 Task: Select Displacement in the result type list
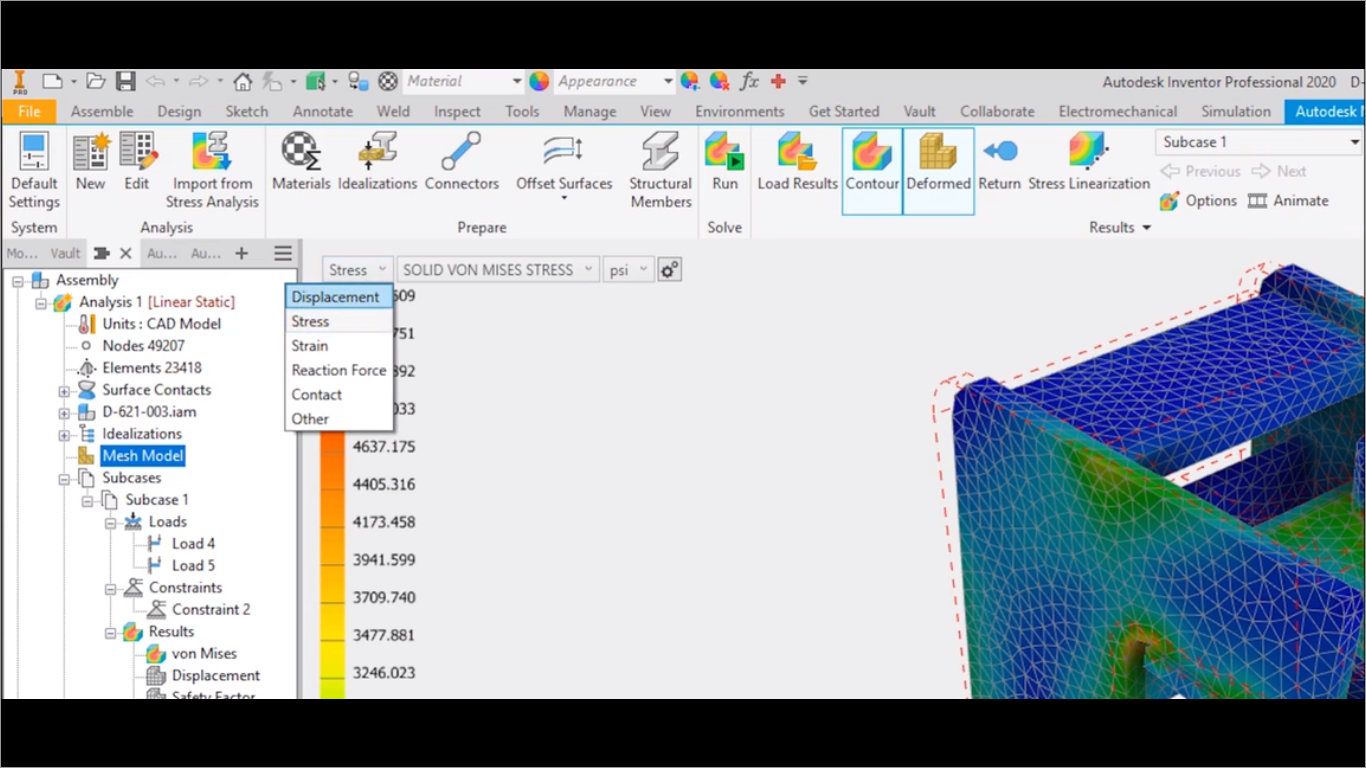338,297
